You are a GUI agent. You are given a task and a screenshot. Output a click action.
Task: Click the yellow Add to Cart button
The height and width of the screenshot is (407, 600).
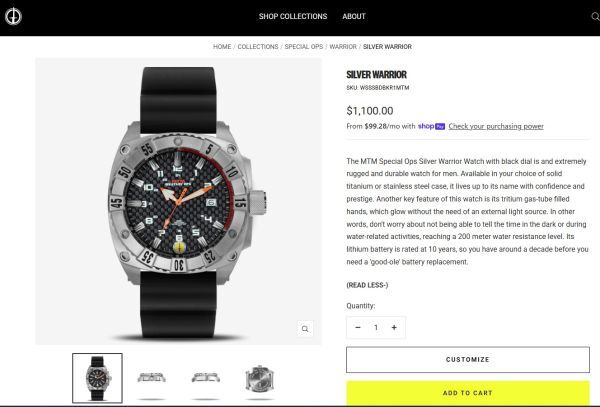(x=468, y=393)
